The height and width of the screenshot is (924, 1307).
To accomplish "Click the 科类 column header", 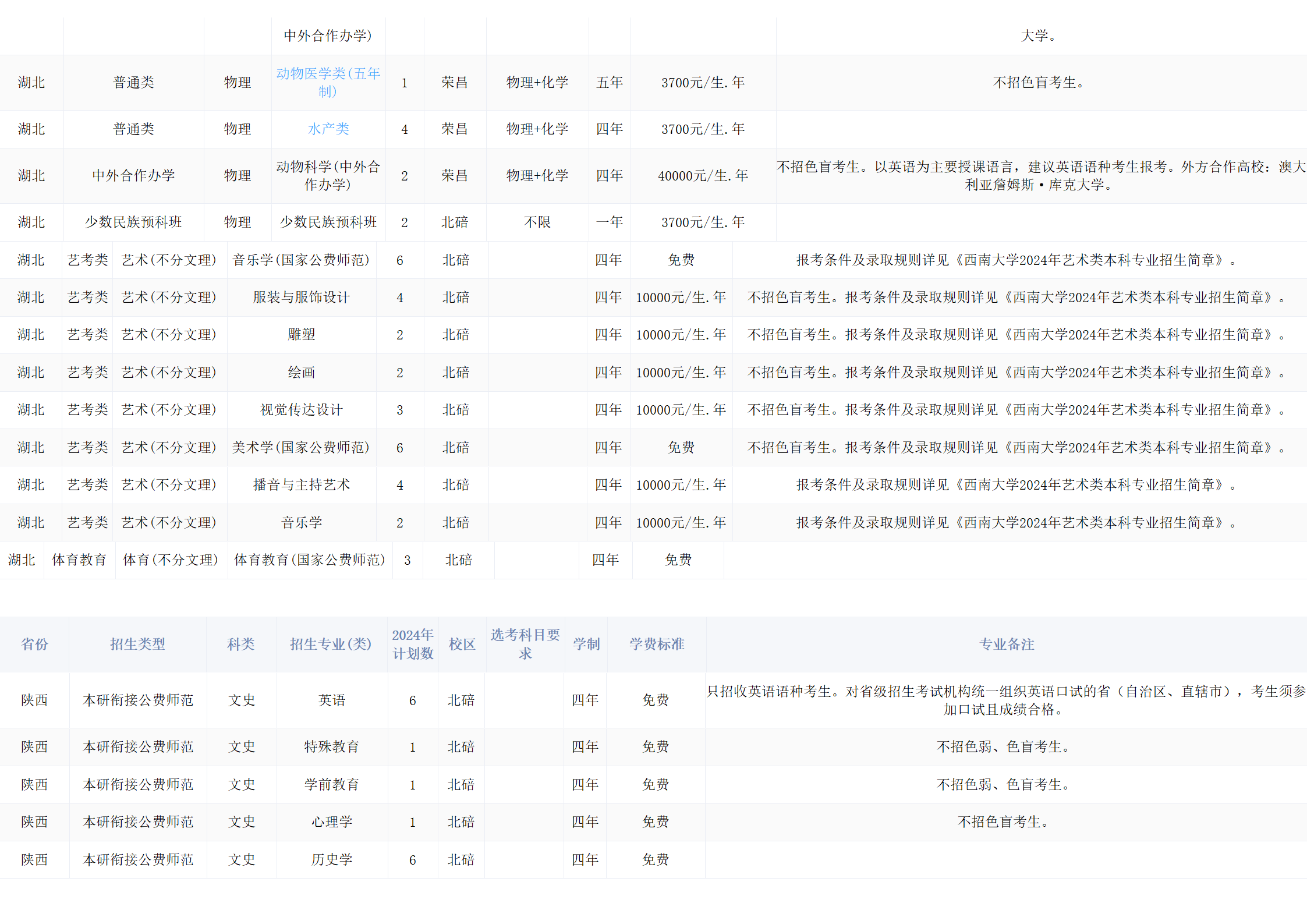I will (241, 645).
